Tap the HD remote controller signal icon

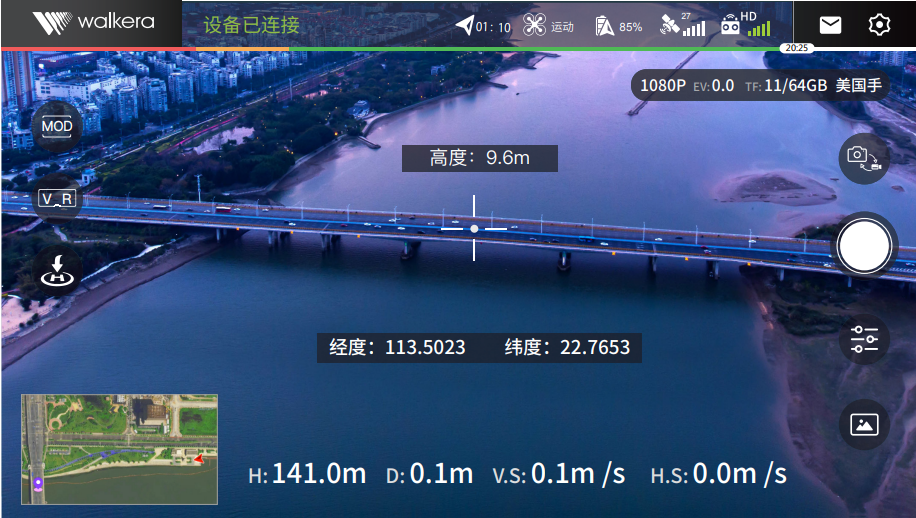(x=746, y=25)
